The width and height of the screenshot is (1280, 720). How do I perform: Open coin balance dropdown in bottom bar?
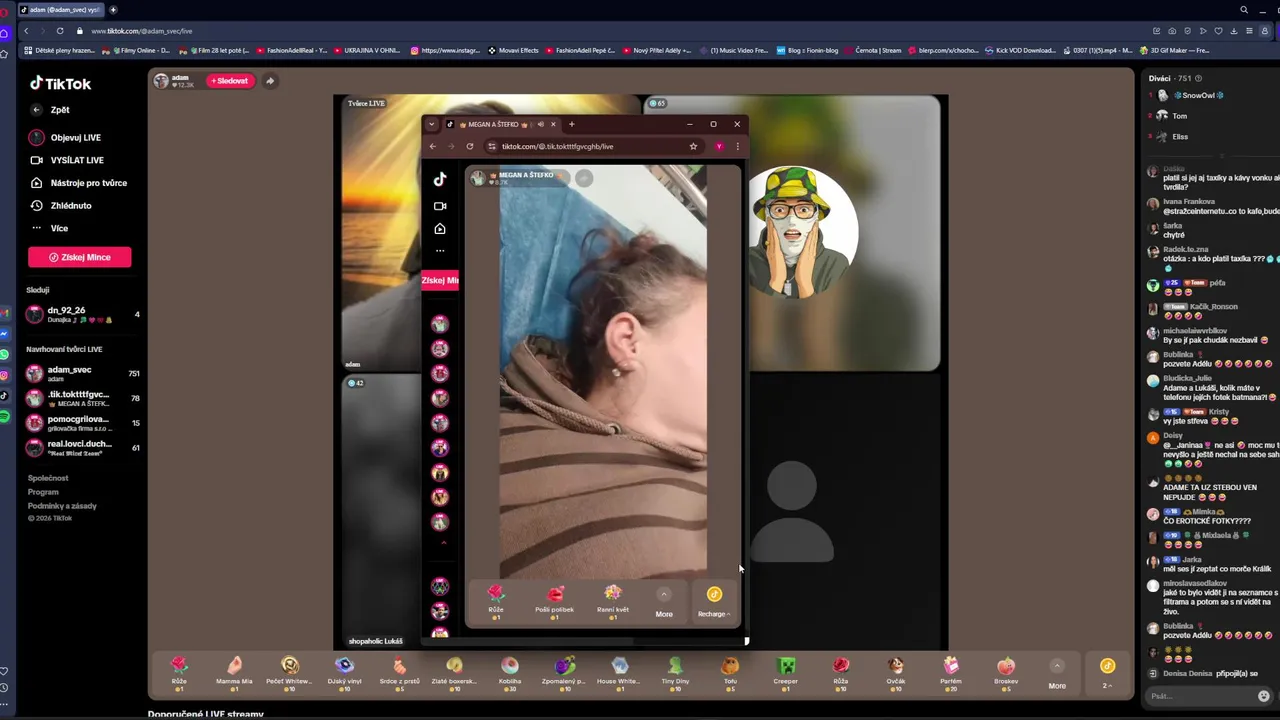(x=1107, y=673)
